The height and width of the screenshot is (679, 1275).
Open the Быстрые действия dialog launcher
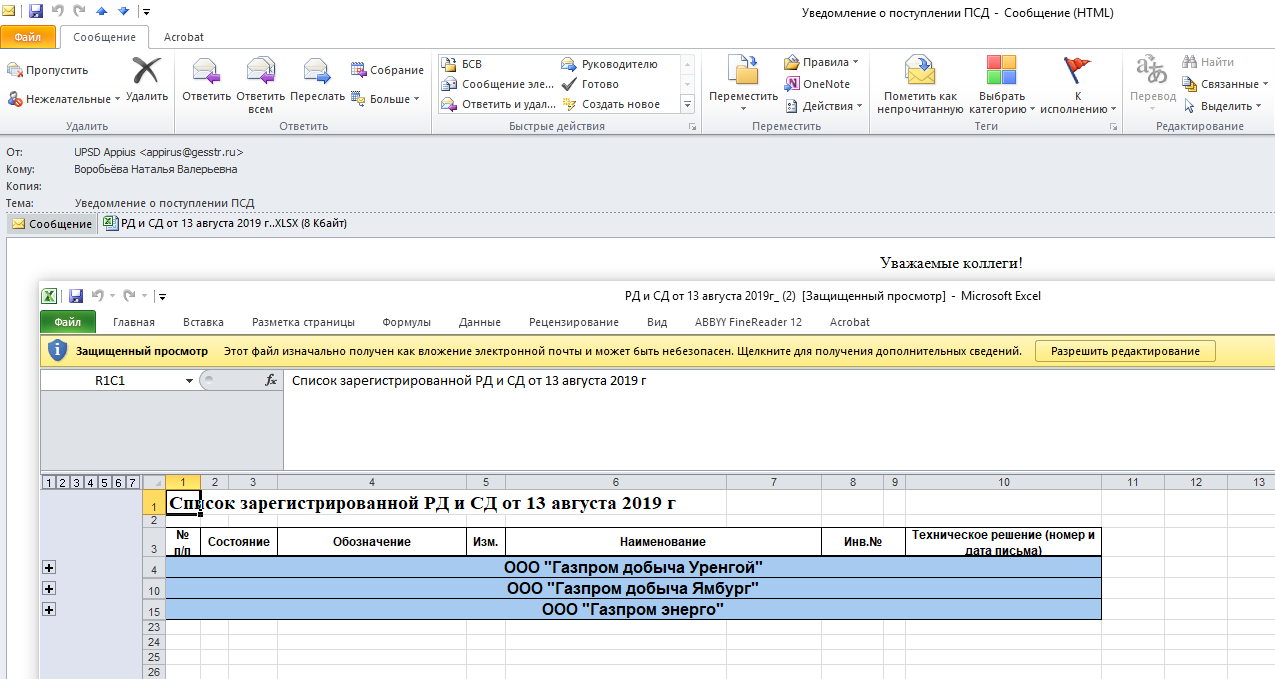click(x=691, y=127)
